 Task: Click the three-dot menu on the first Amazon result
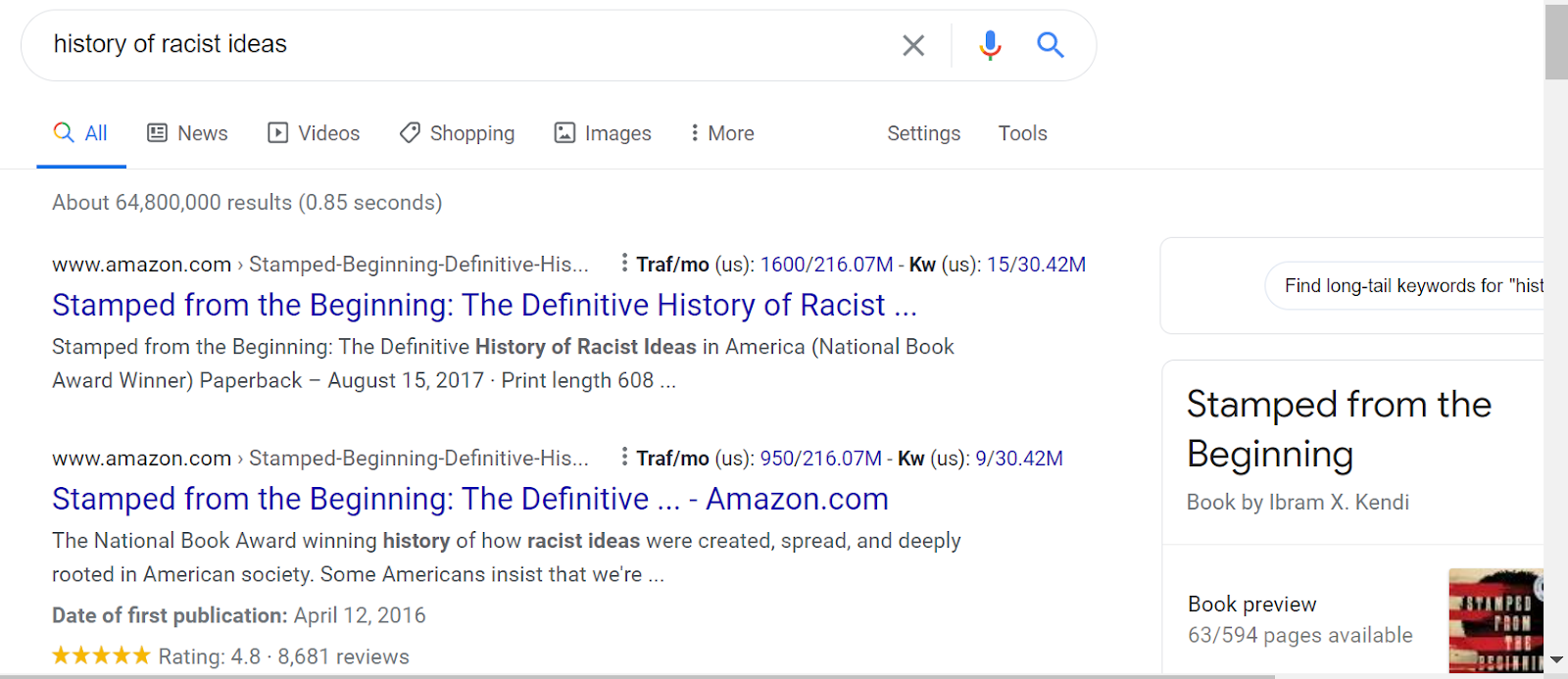tap(624, 263)
